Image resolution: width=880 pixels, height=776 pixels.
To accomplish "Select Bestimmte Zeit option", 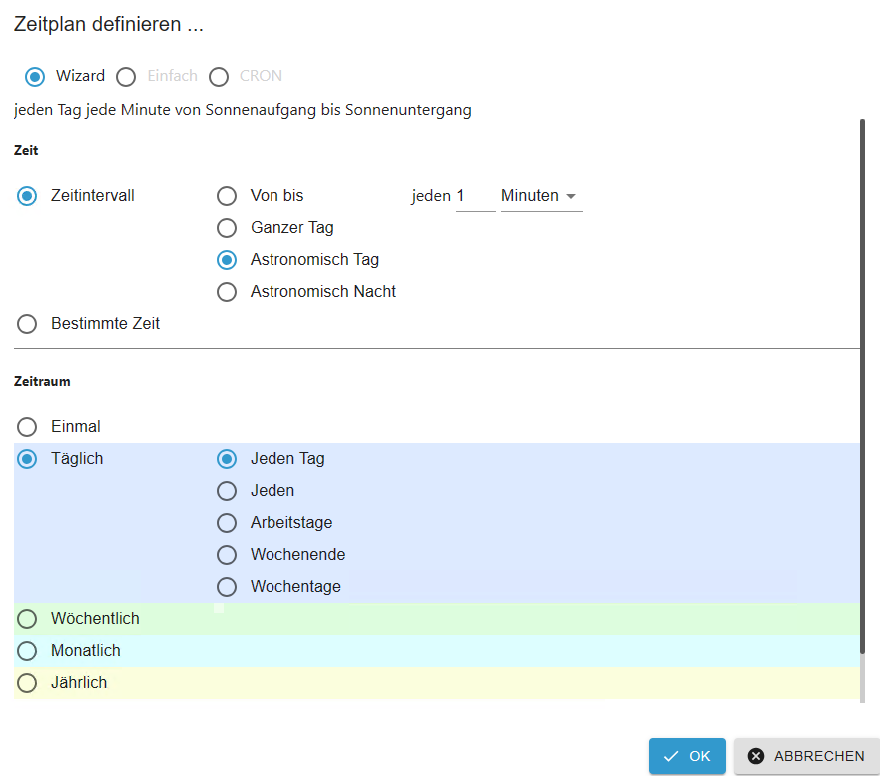I will [28, 324].
